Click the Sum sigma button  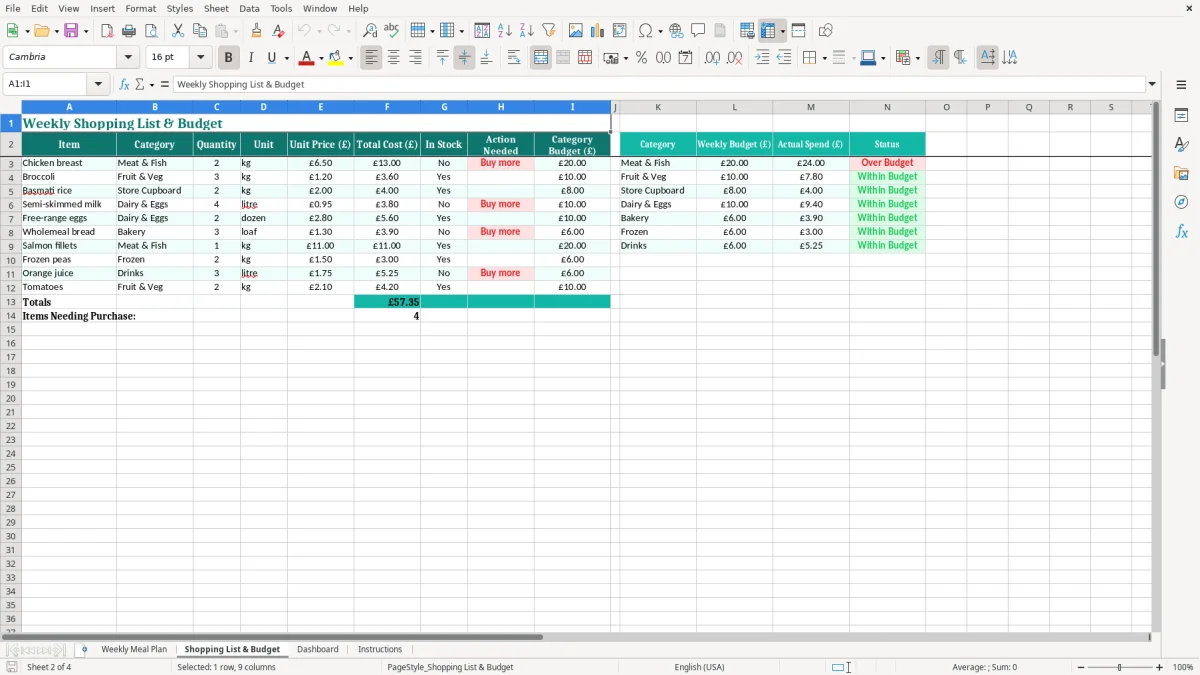pos(139,85)
